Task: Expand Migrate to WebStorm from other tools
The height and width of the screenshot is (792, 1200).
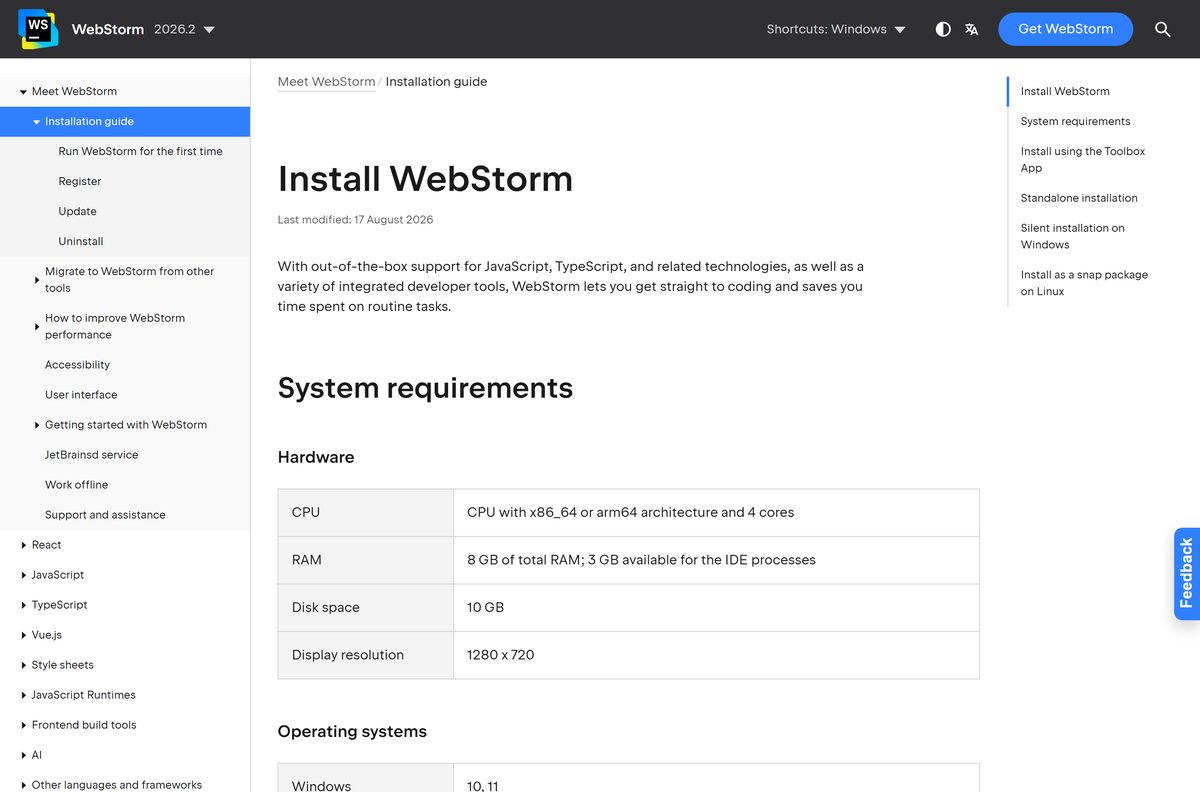Action: coord(37,280)
